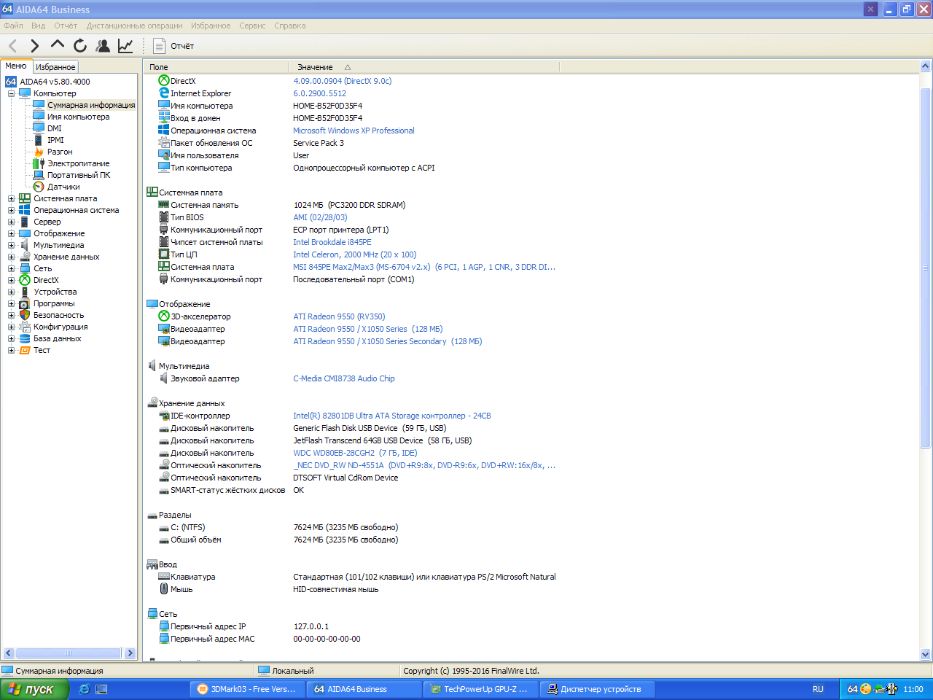Click the DirectX icon in summary list

(164, 80)
